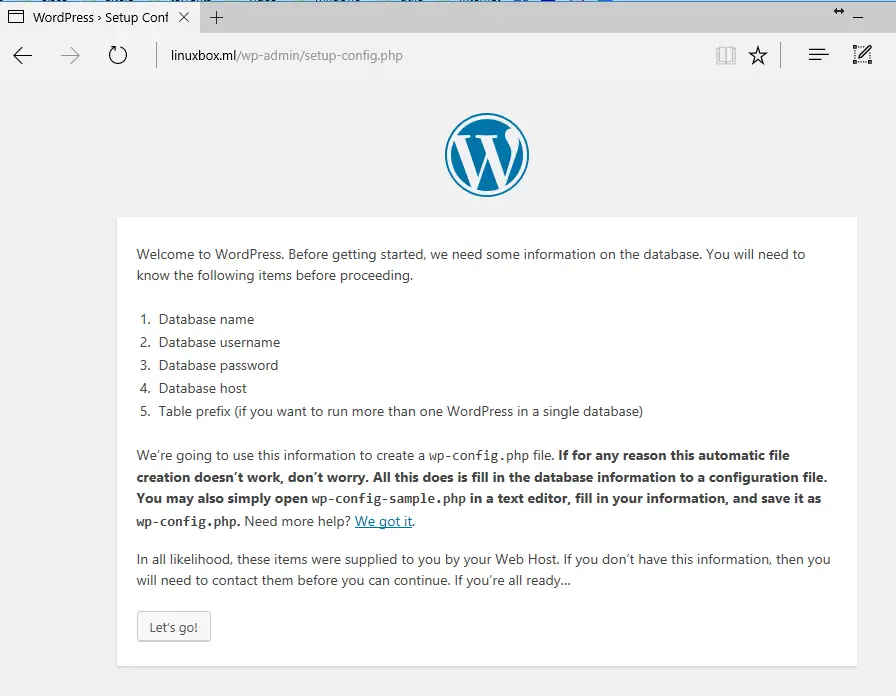This screenshot has height=696, width=896.
Task: Start setup with Let's go! button
Action: click(174, 627)
